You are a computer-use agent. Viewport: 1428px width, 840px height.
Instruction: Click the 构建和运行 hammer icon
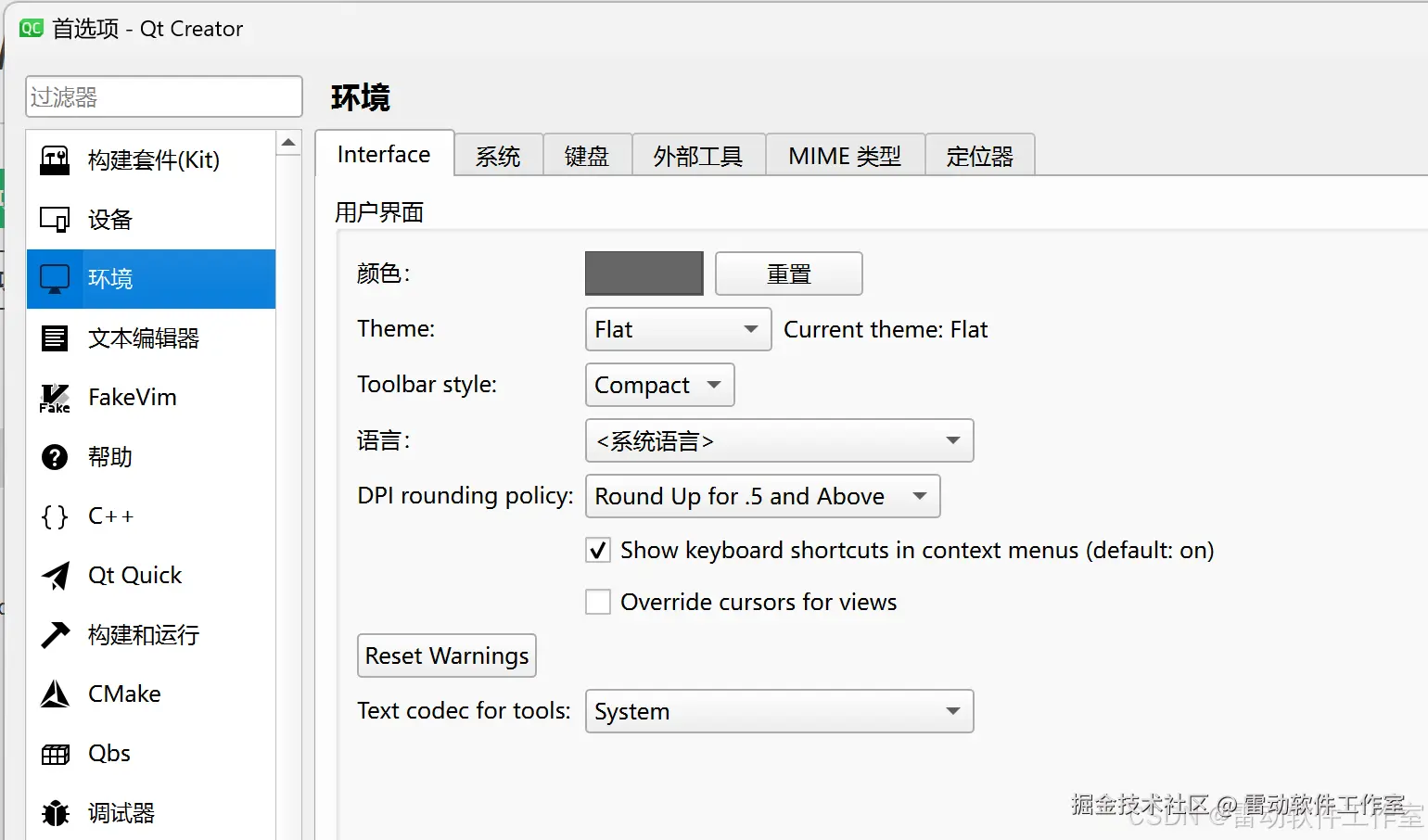(55, 635)
